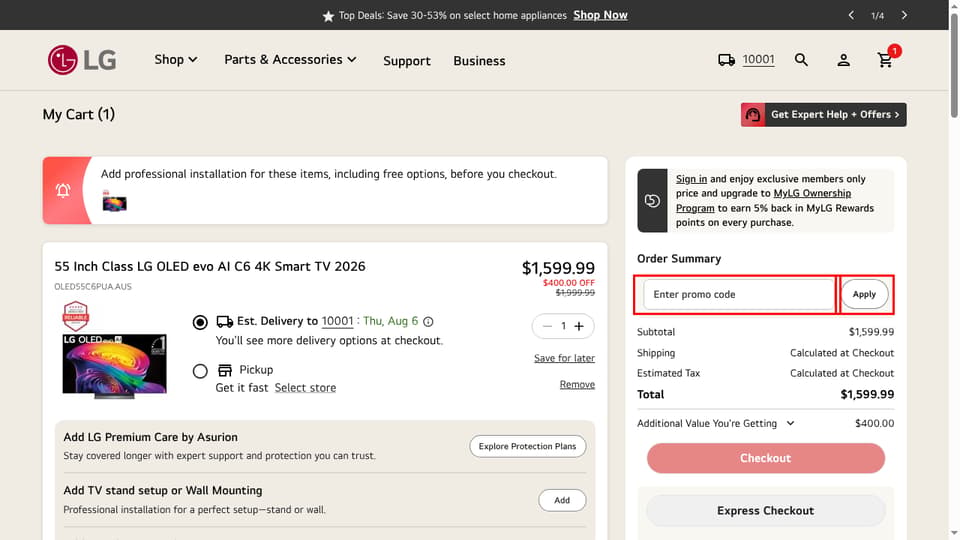
Task: Click the Shop Now link
Action: 600,15
